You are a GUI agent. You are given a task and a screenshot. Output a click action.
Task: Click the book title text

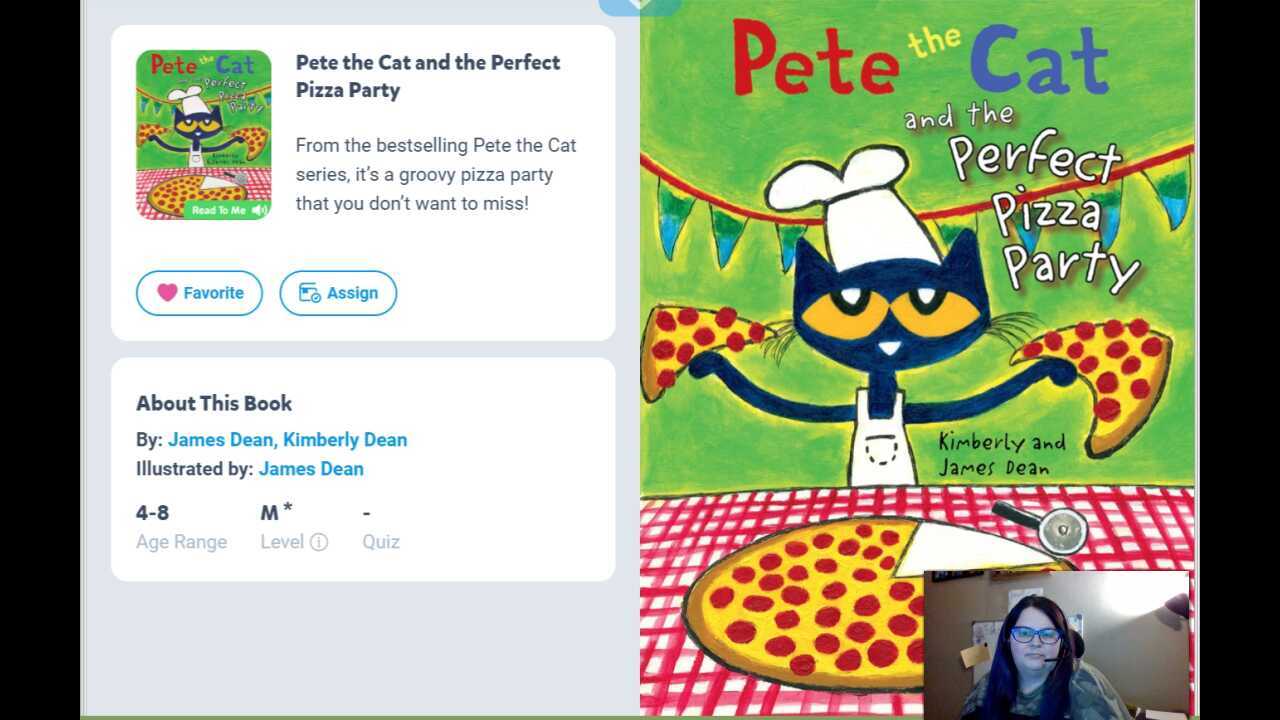click(427, 75)
